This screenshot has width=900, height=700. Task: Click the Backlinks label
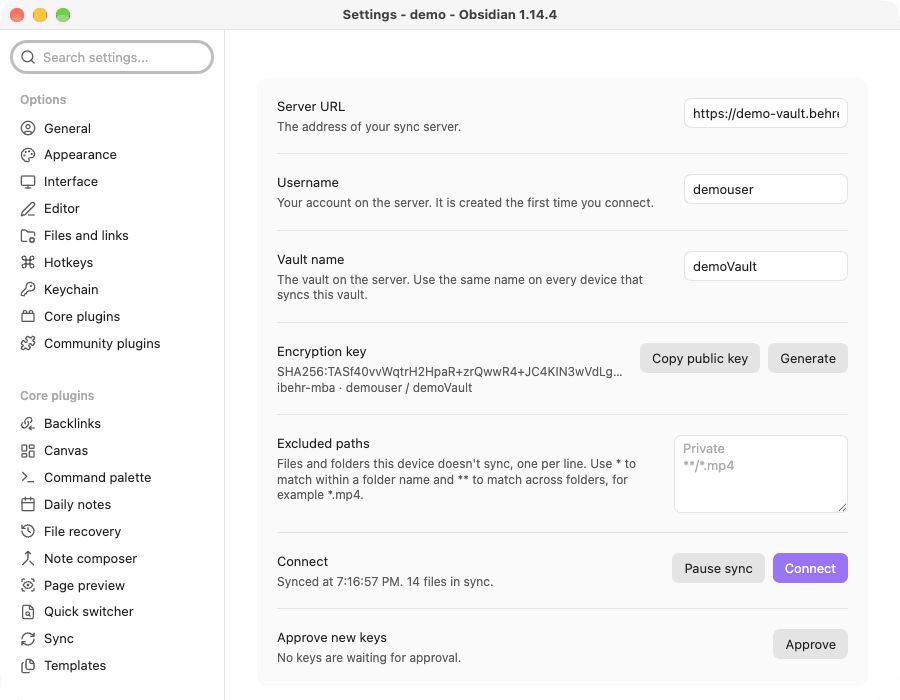[72, 423]
